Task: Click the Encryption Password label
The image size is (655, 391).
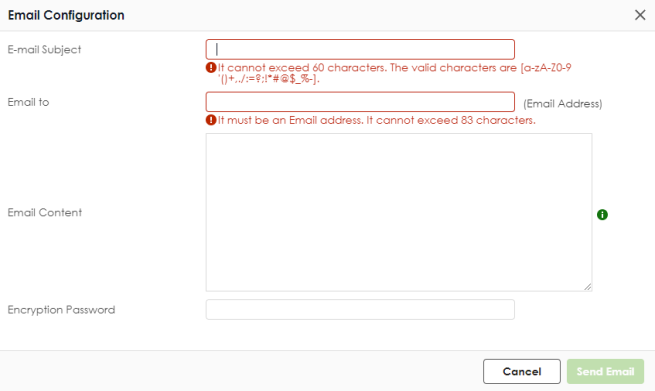Action: click(61, 310)
